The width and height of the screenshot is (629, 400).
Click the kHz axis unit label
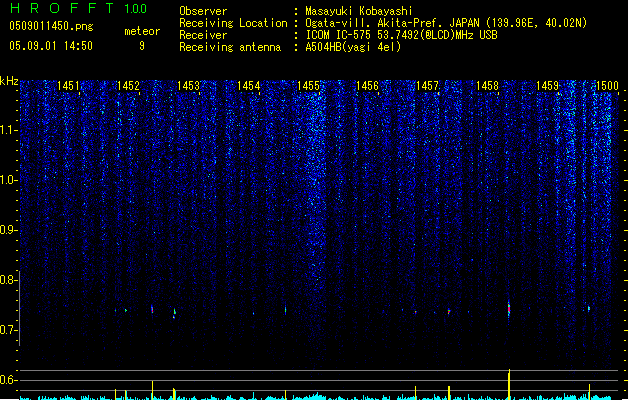point(9,81)
